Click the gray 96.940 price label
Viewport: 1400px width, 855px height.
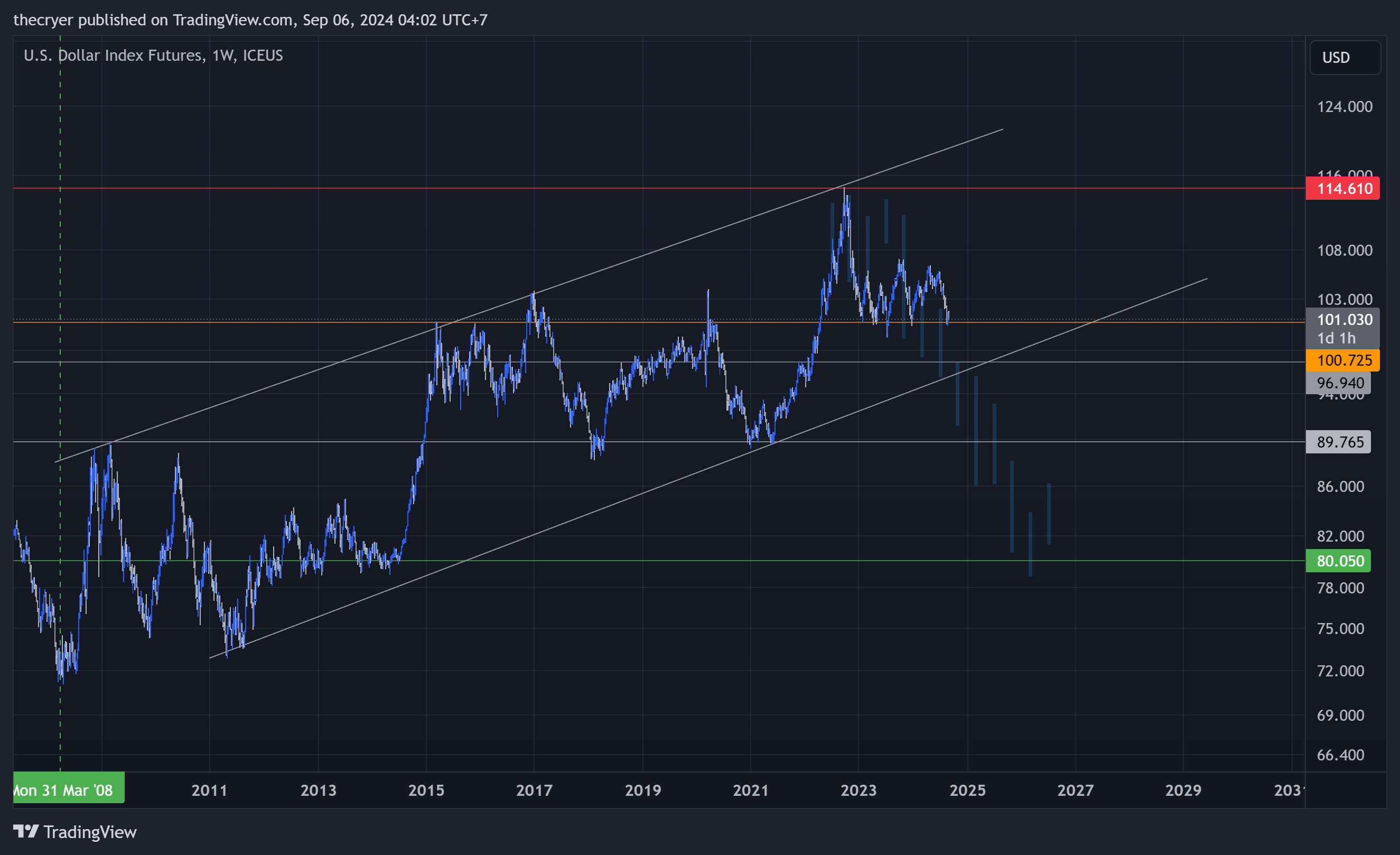click(1338, 383)
